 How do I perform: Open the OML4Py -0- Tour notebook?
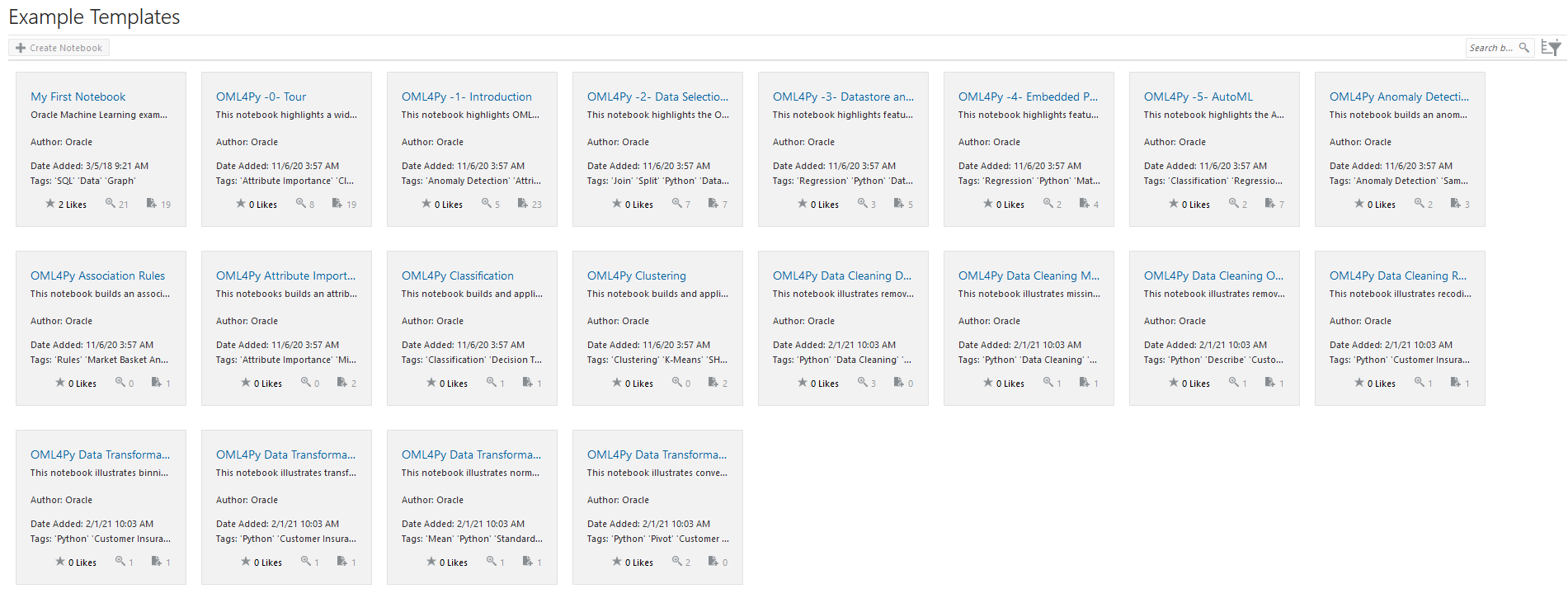261,97
